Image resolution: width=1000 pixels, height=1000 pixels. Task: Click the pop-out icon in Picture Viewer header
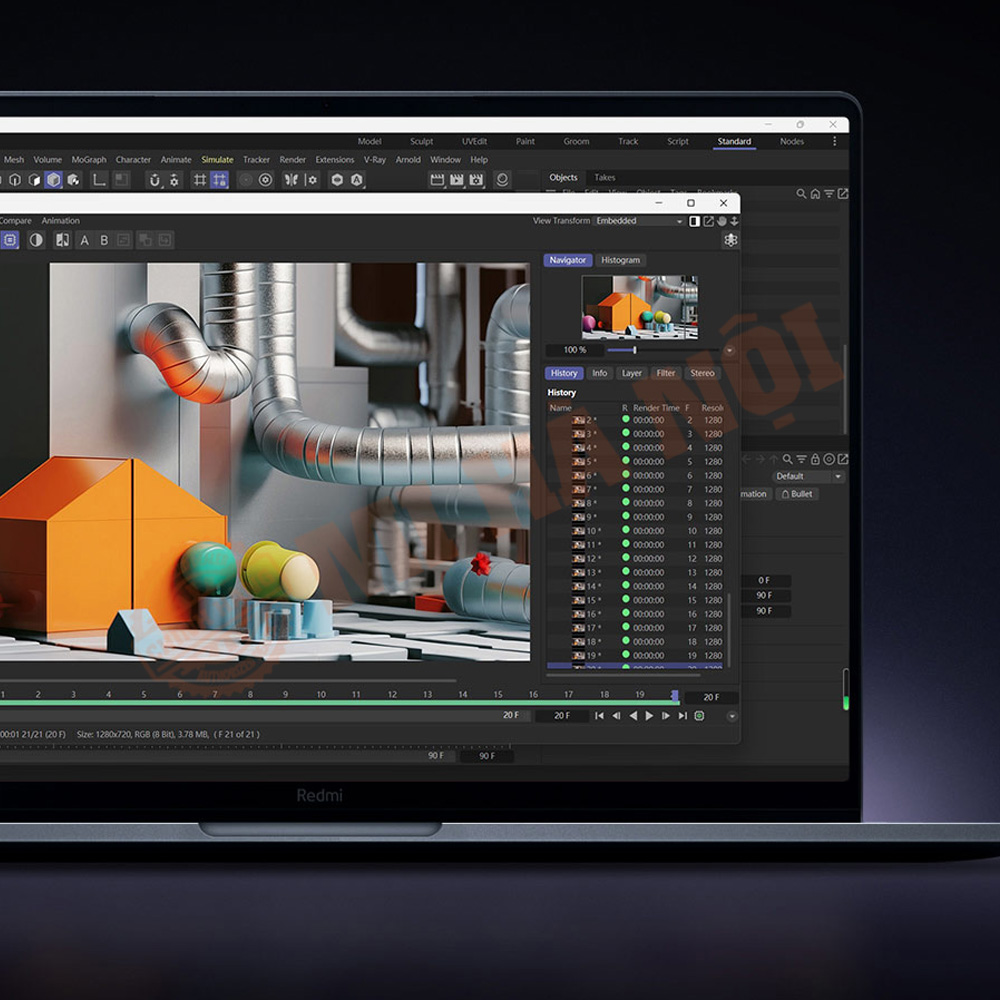tap(709, 221)
